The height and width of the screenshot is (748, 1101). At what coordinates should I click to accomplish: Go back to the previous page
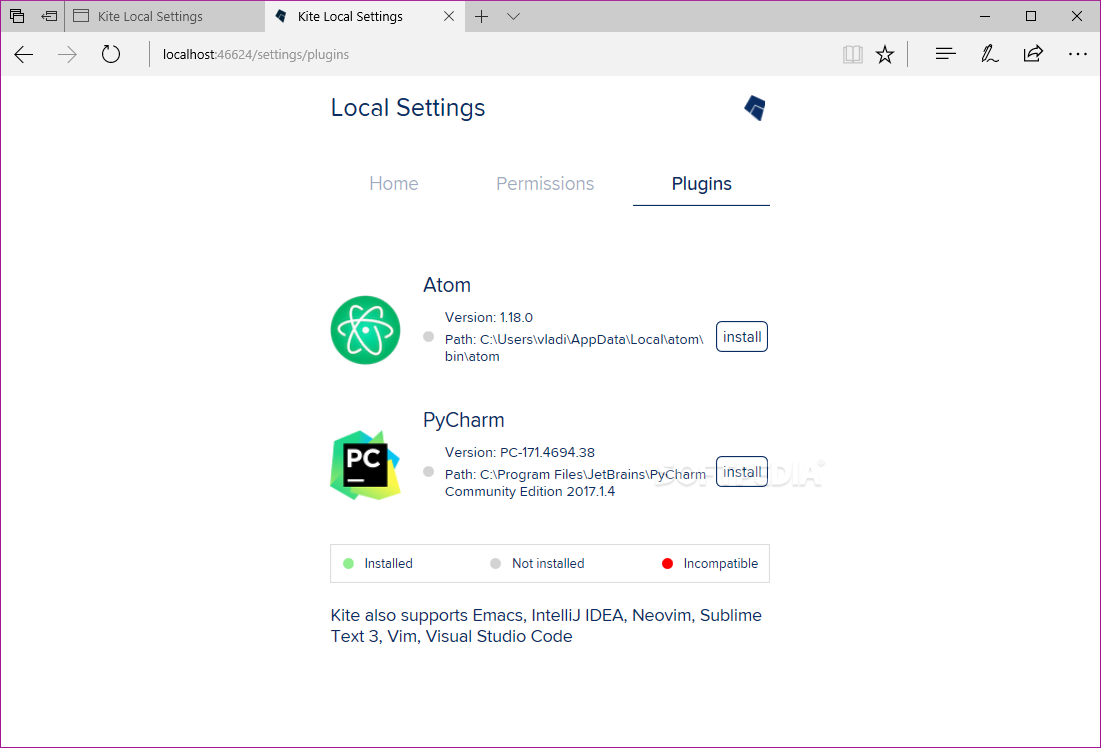coord(23,54)
